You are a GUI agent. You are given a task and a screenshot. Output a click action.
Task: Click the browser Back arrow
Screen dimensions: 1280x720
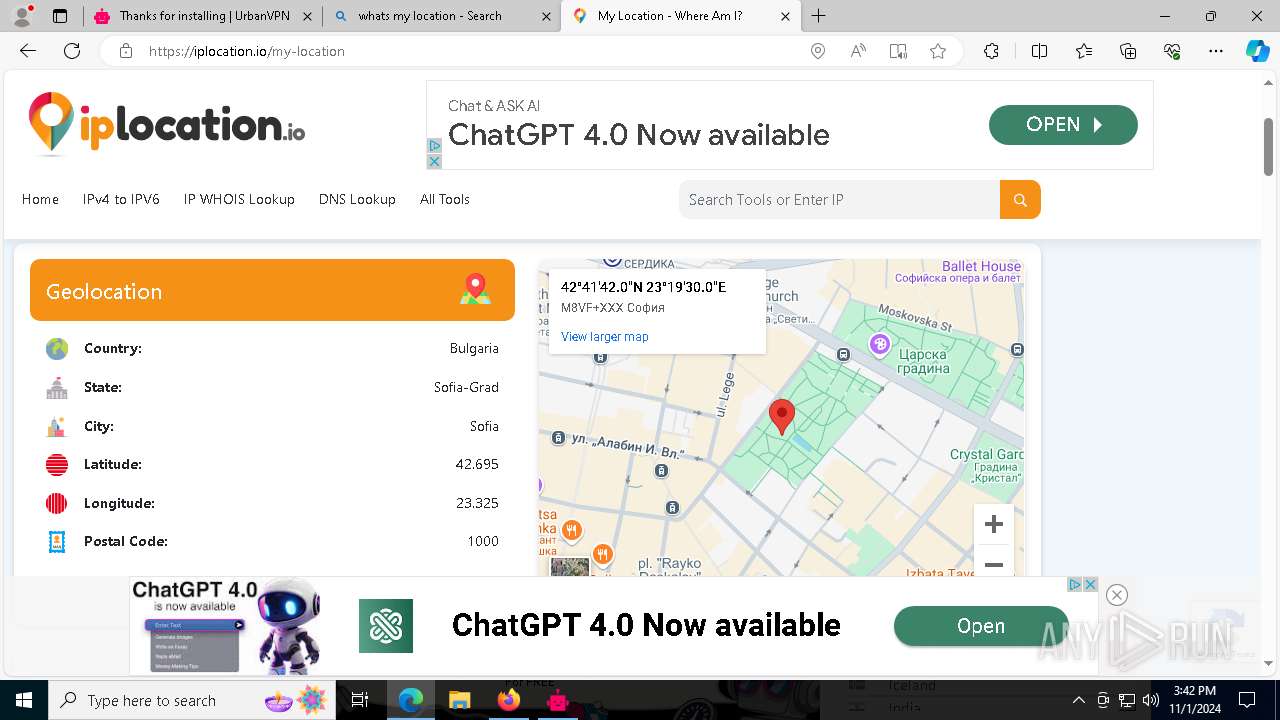[28, 51]
